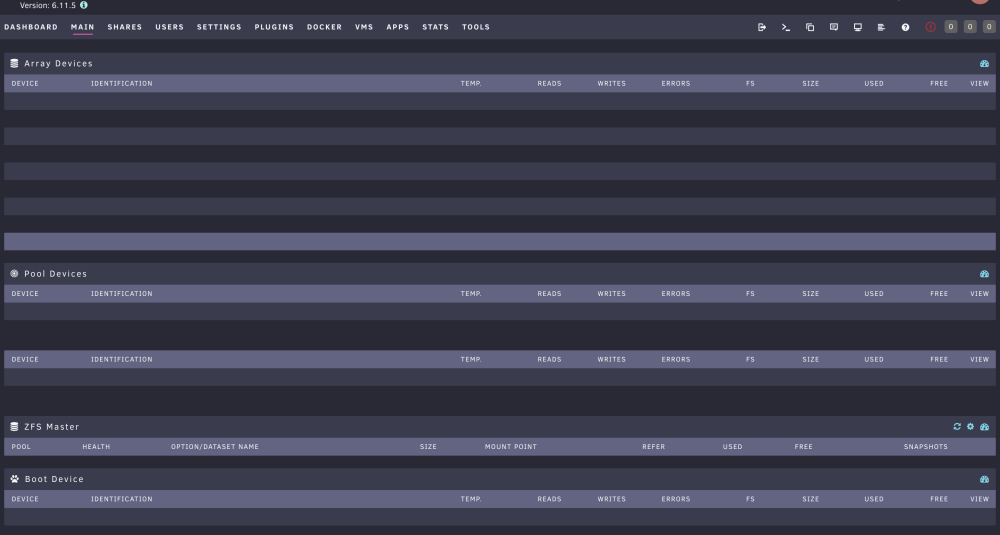
Task: Click Temp. header in Array Devices table
Action: [471, 84]
